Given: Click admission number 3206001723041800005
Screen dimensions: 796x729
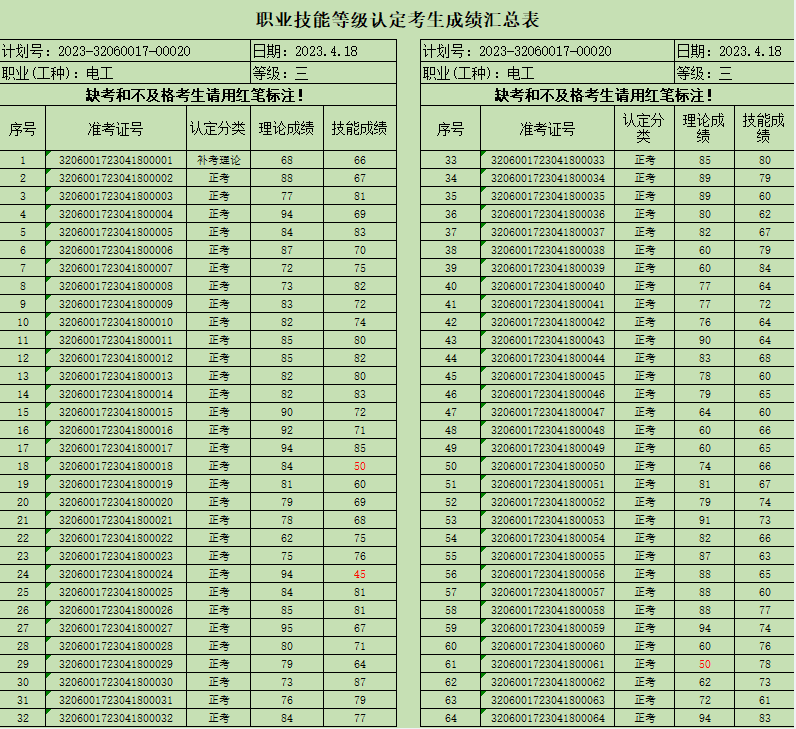Looking at the screenshot, I should [116, 232].
